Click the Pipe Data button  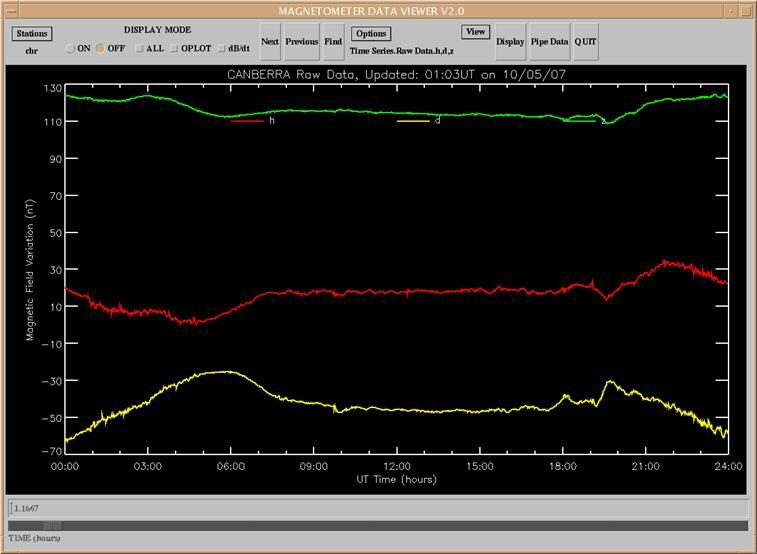coord(550,42)
